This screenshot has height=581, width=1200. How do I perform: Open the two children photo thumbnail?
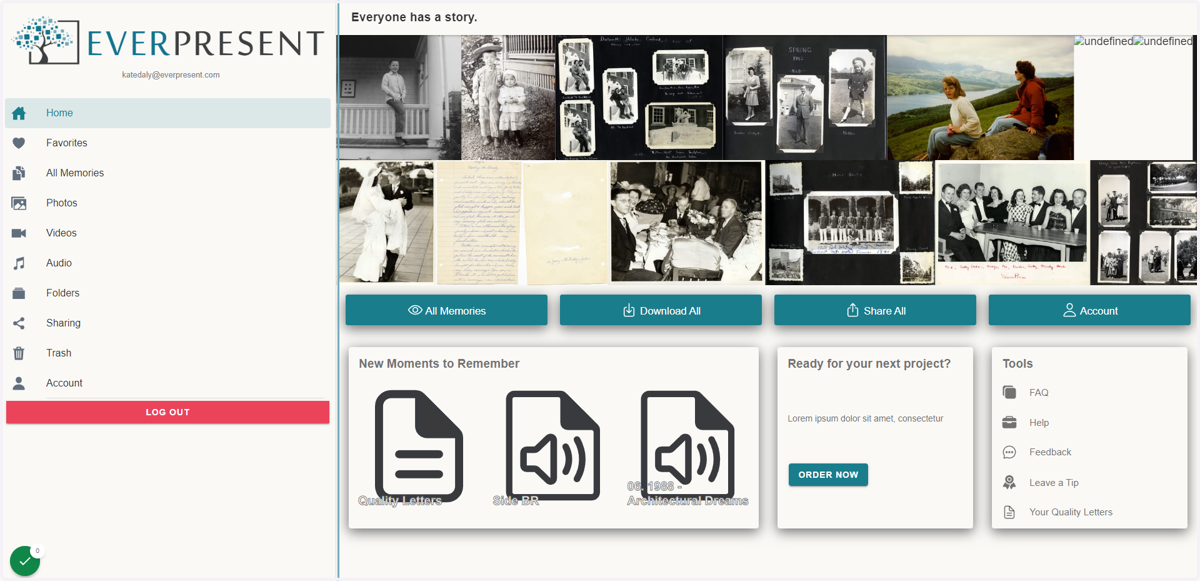[x=508, y=98]
